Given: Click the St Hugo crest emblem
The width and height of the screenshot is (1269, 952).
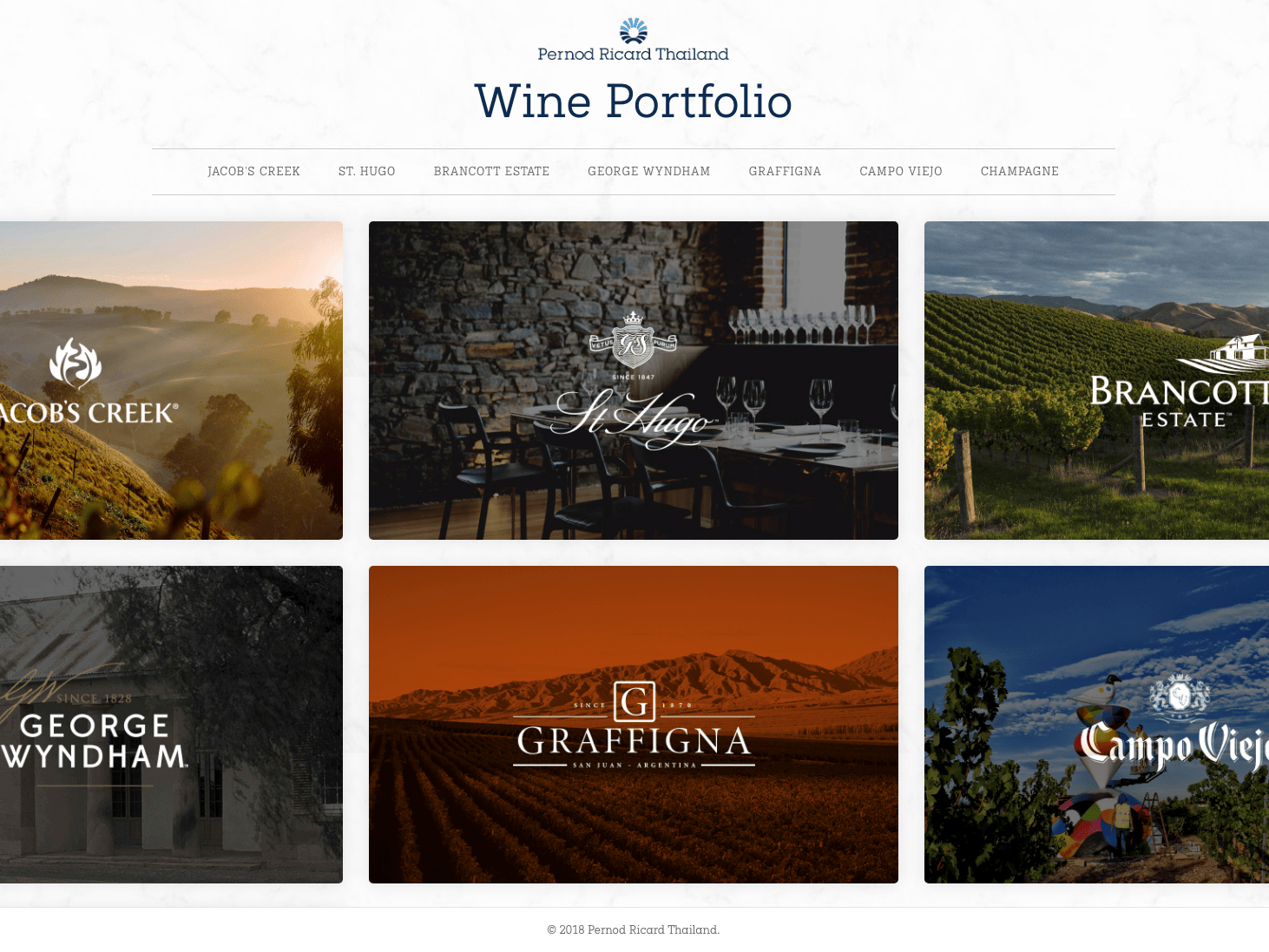Looking at the screenshot, I should 633,341.
